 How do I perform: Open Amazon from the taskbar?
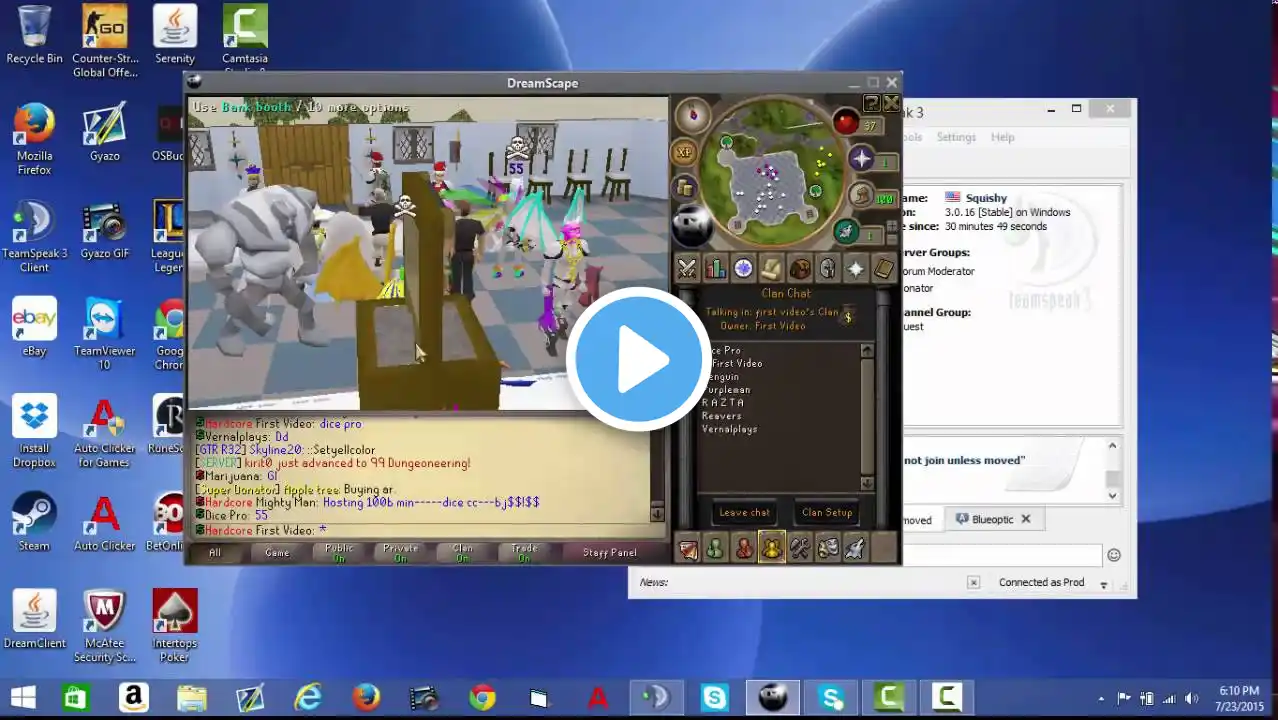[x=133, y=697]
